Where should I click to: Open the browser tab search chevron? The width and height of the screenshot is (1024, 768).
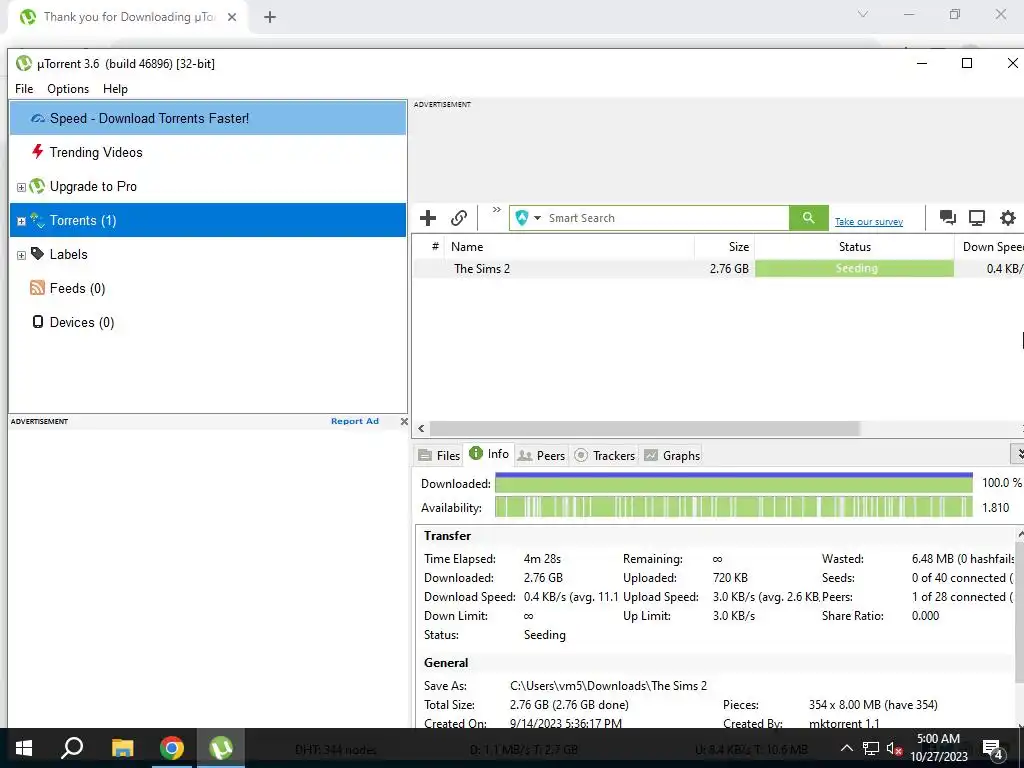[x=863, y=14]
